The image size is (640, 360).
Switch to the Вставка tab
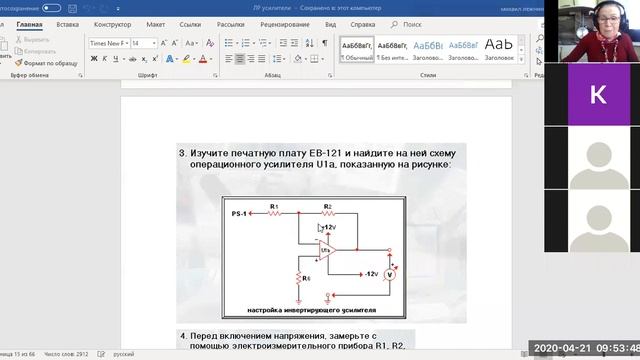[67, 24]
